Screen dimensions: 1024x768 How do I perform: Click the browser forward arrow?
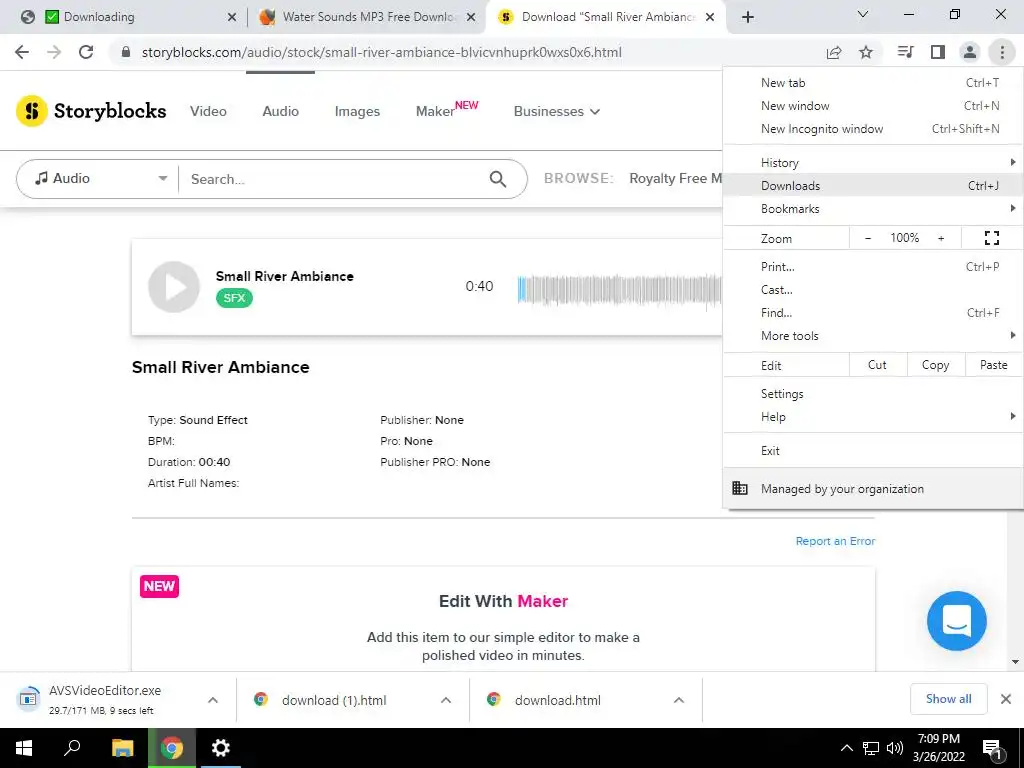coord(54,52)
